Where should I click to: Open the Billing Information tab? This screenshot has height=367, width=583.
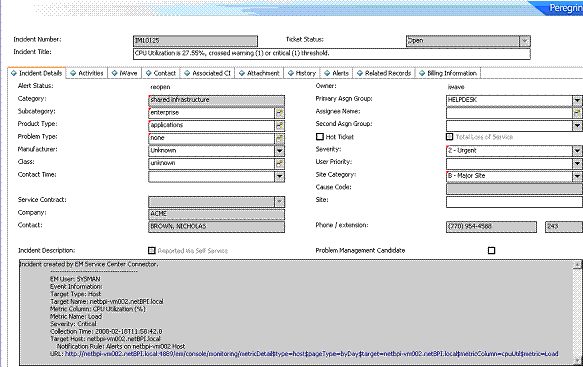click(x=448, y=73)
